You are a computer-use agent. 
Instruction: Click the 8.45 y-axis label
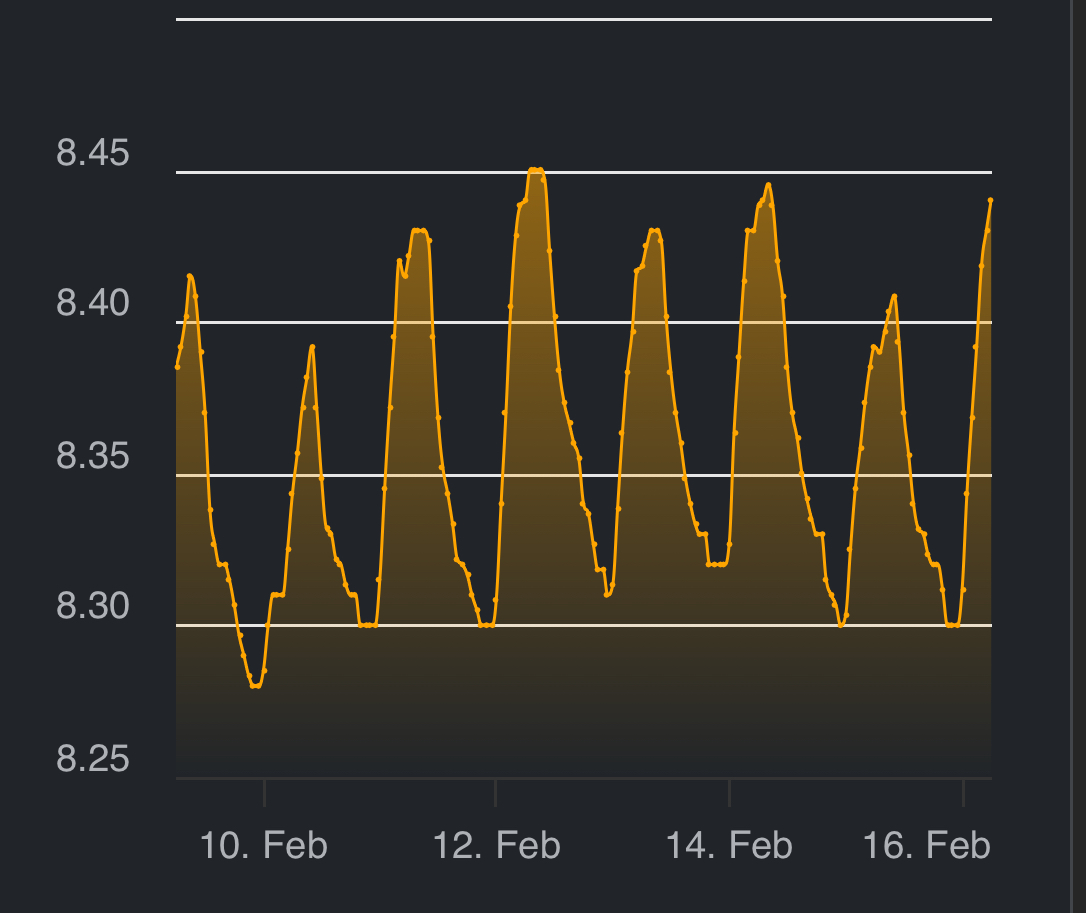93,152
